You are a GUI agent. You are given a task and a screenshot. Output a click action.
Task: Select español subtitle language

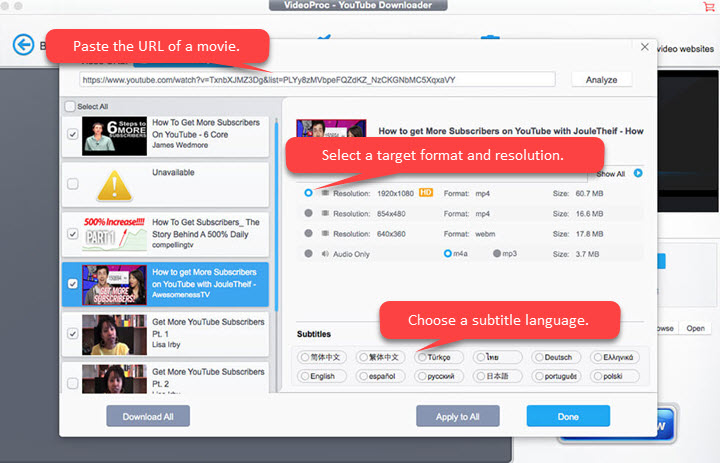[380, 376]
